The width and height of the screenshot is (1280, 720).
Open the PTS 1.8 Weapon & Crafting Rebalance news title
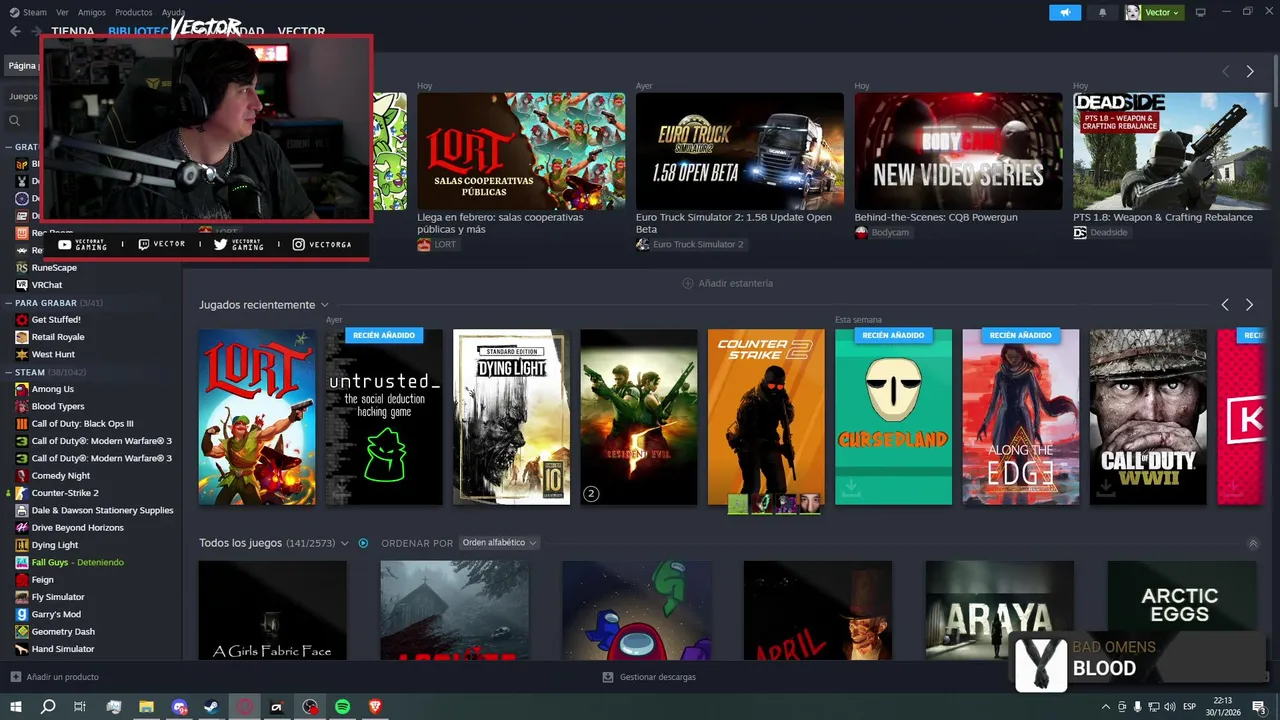click(1163, 217)
